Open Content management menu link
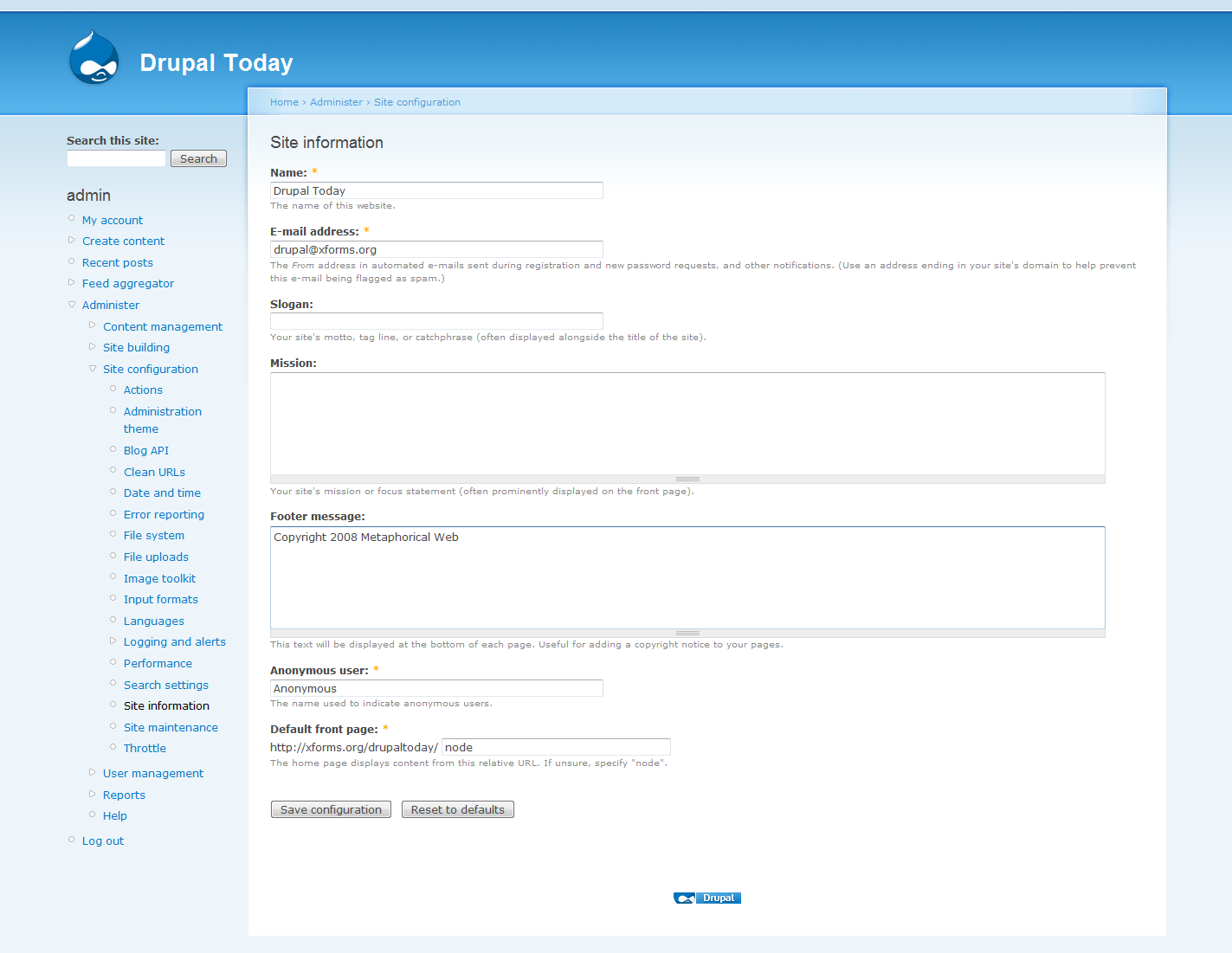1232x953 pixels. point(163,326)
